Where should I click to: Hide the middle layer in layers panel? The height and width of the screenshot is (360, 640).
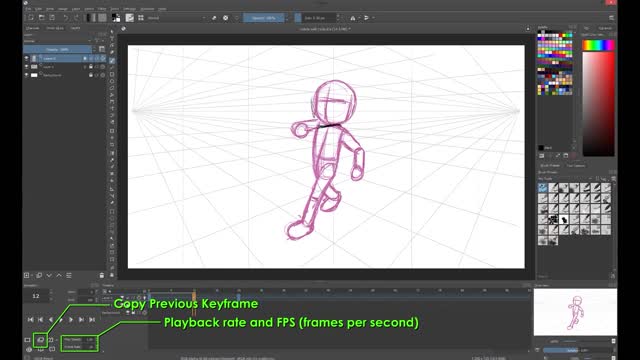click(27, 67)
